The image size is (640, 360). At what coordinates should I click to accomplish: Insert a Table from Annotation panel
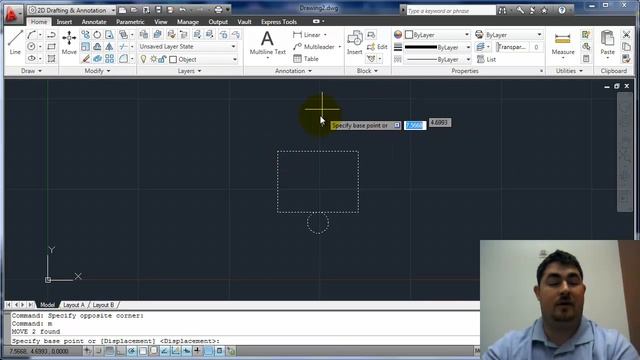point(306,59)
